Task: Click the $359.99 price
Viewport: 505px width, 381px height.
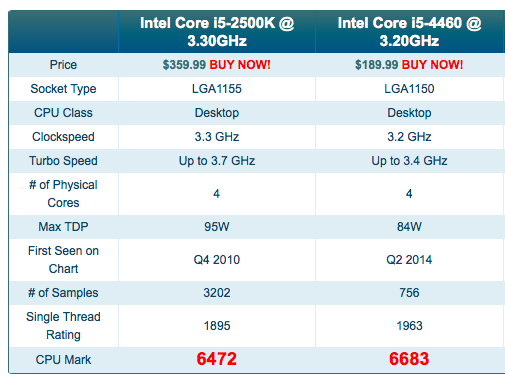Action: tap(184, 65)
